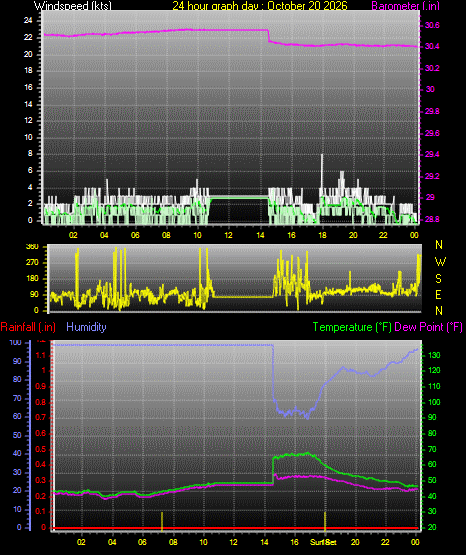Click the "Barometer (.in)" axis title

coord(405,6)
